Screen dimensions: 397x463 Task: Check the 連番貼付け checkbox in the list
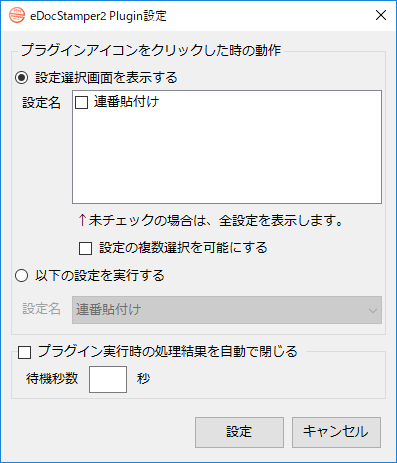coord(82,102)
